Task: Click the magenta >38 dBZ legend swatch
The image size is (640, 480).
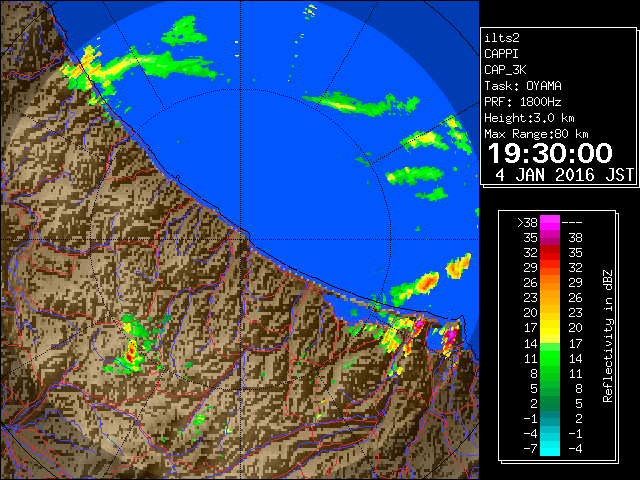Action: 550,222
